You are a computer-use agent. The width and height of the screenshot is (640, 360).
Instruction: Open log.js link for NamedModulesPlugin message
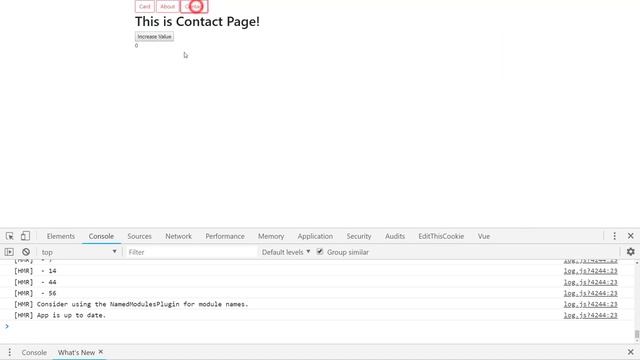[590, 304]
